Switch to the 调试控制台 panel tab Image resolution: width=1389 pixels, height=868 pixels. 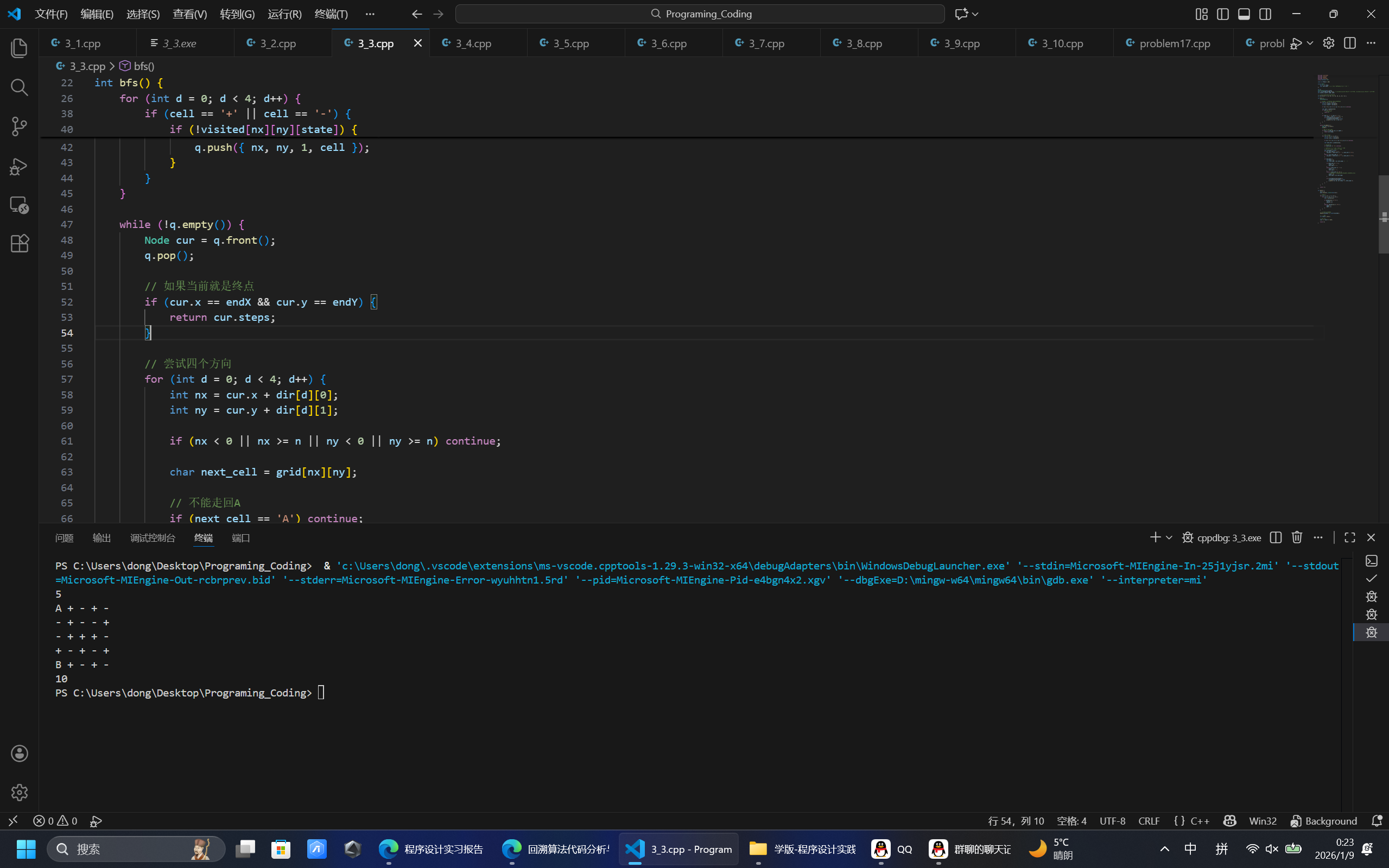pyautogui.click(x=152, y=538)
